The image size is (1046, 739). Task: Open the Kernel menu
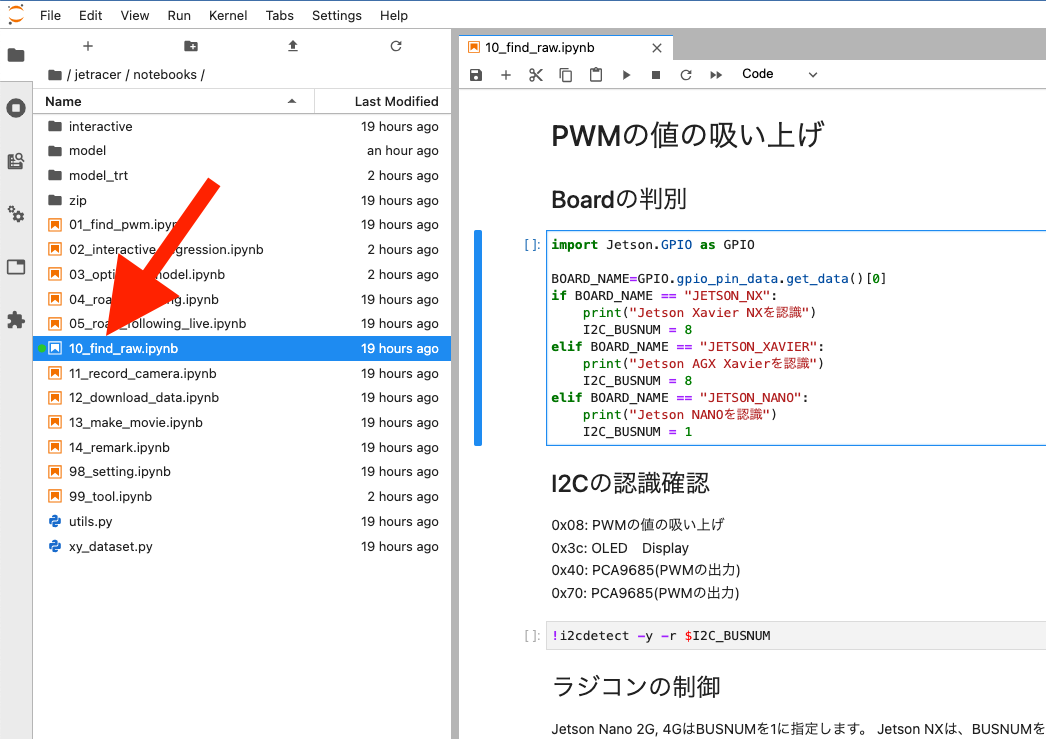[227, 15]
